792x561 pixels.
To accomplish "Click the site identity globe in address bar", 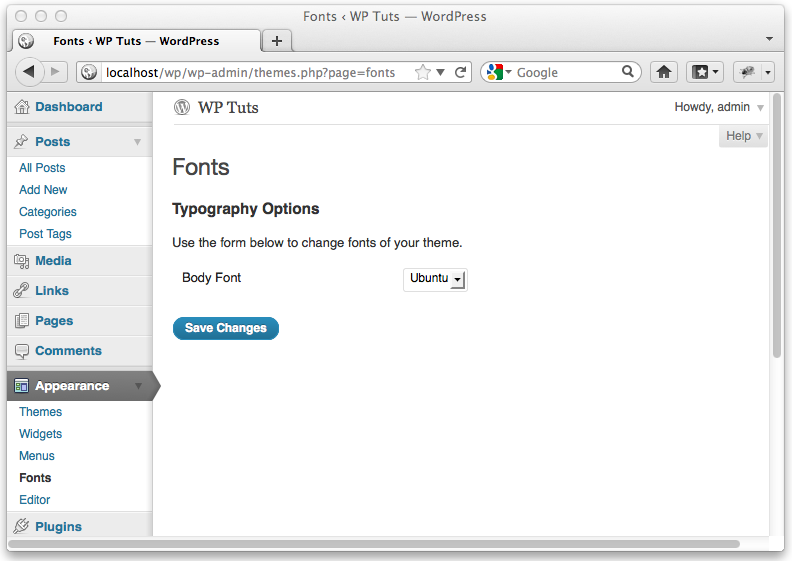I will (89, 72).
